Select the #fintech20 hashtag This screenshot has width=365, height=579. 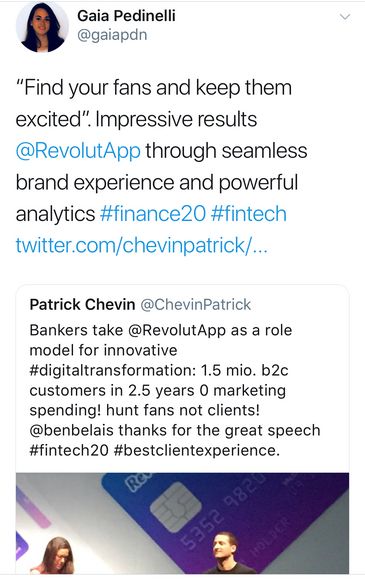[x=69, y=450]
